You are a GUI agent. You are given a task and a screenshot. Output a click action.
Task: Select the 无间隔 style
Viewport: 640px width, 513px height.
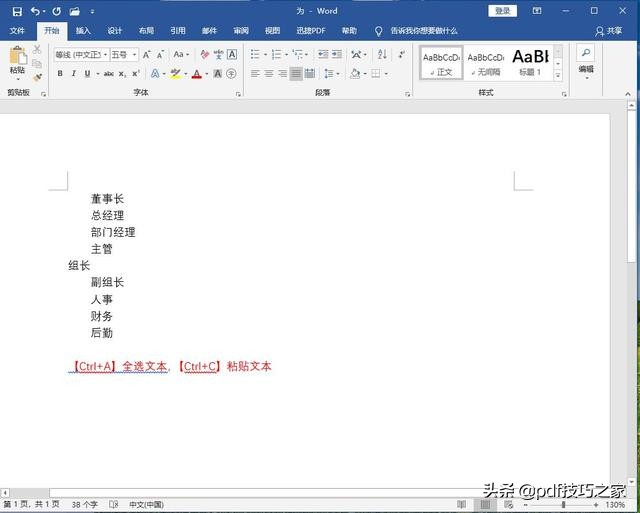tap(485, 63)
